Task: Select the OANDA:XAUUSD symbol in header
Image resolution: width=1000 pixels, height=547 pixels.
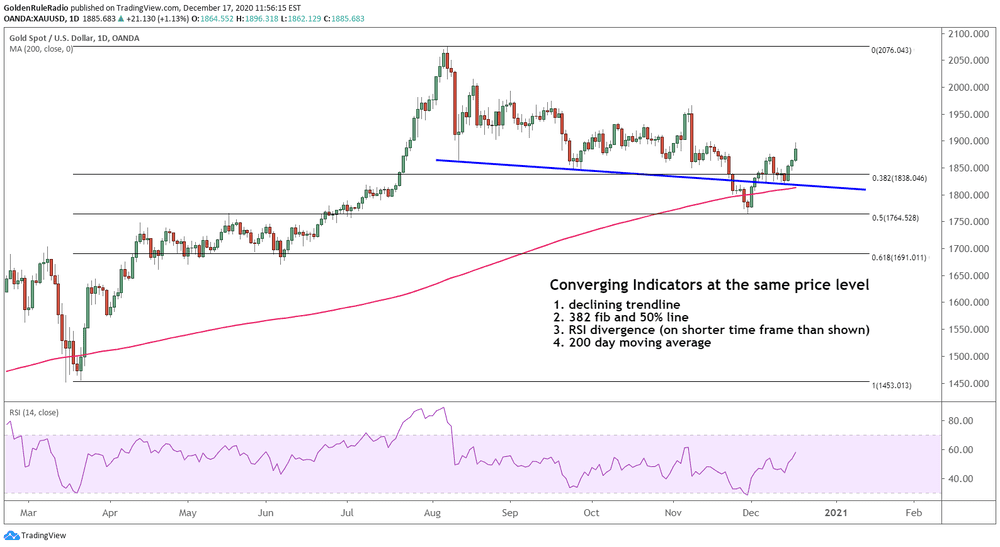Action: tap(38, 19)
